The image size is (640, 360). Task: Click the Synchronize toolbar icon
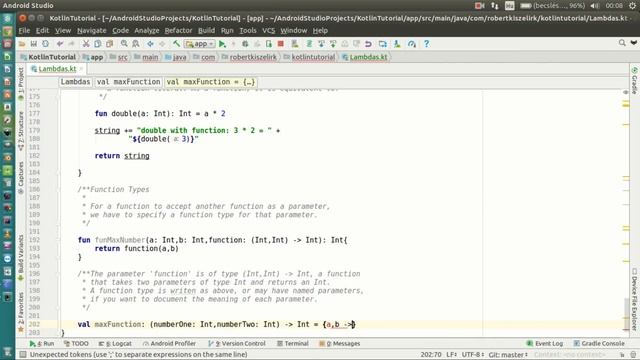pos(45,44)
